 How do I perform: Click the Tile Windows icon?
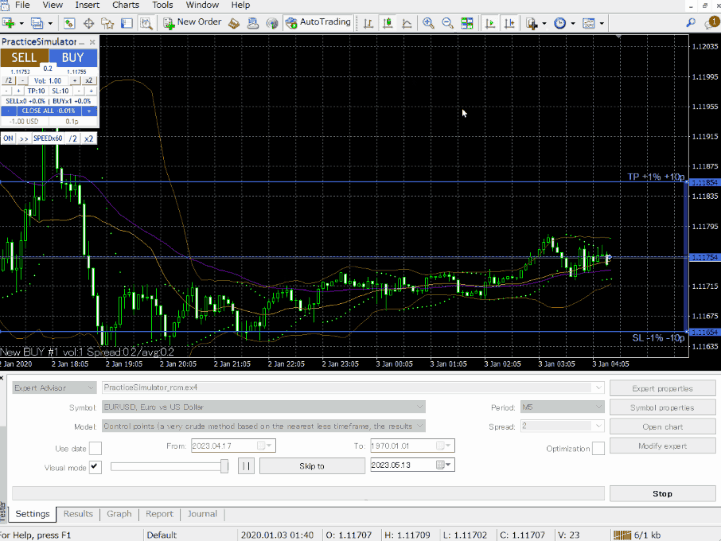pos(467,23)
